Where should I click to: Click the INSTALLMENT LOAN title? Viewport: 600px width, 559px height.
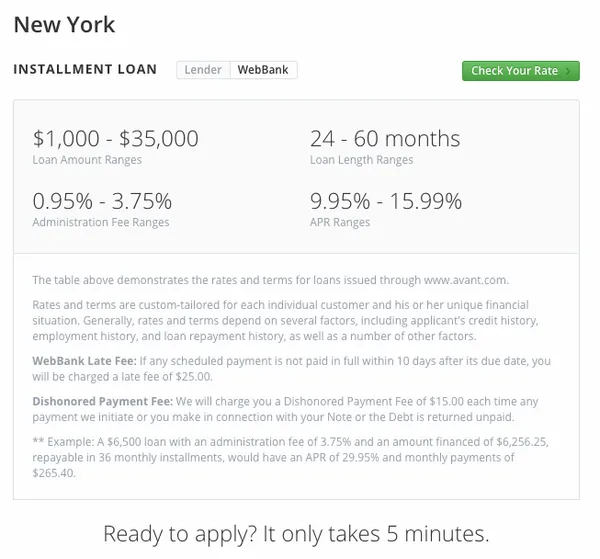click(85, 69)
